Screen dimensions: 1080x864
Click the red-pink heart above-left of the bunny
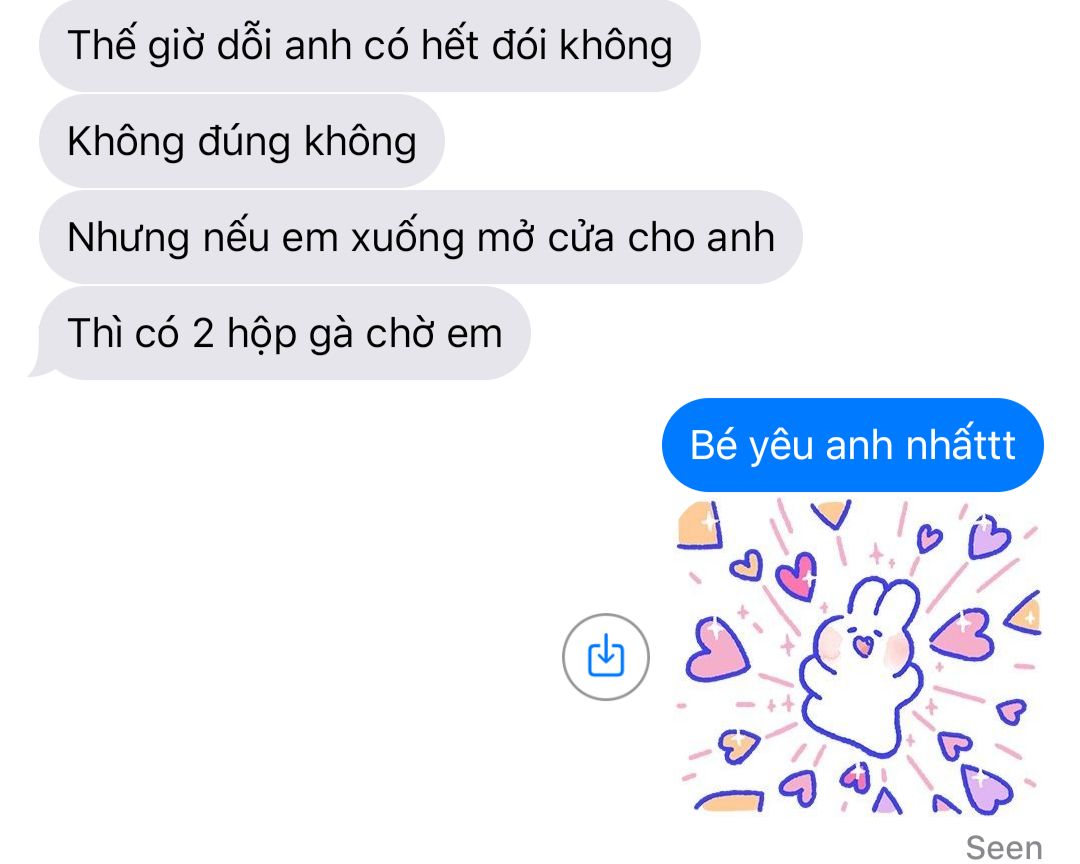click(x=796, y=575)
